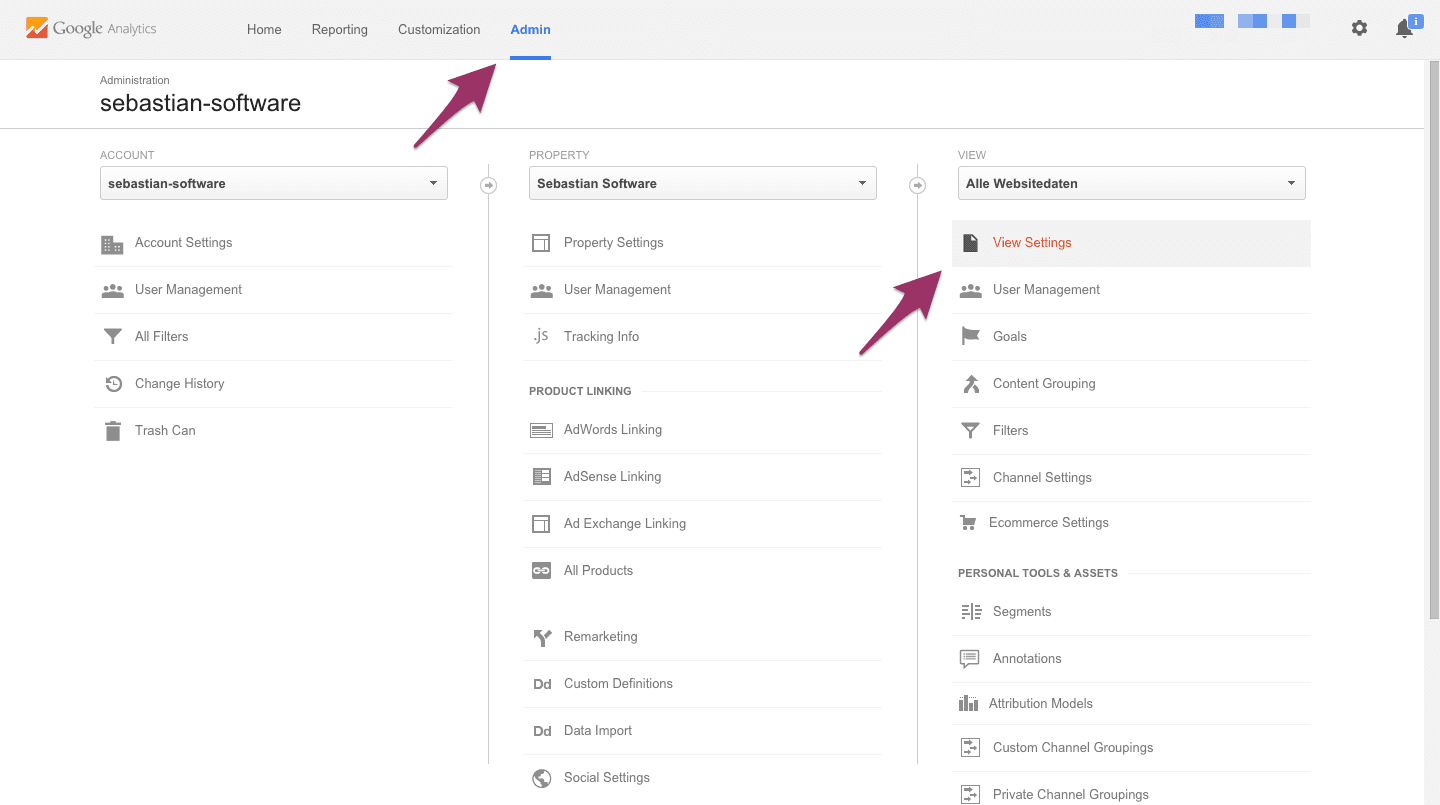
Task: Click the property User Management people icon
Action: click(541, 291)
